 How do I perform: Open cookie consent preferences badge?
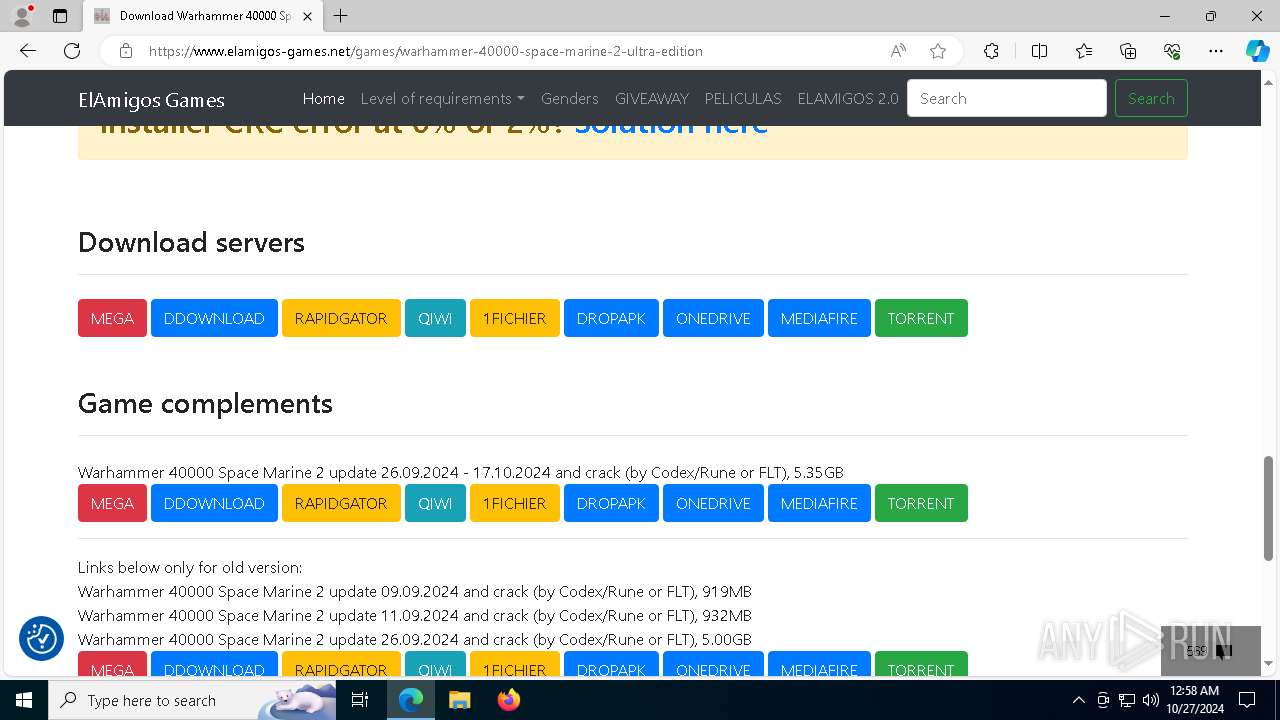coord(41,638)
